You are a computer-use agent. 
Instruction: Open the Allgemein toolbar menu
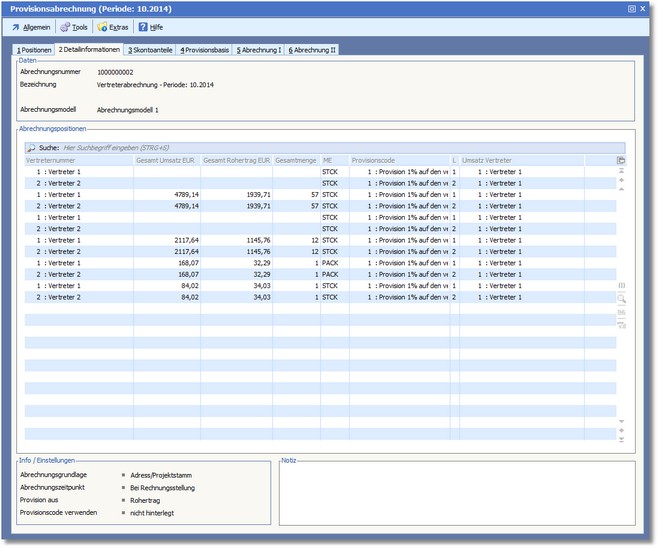tap(31, 27)
